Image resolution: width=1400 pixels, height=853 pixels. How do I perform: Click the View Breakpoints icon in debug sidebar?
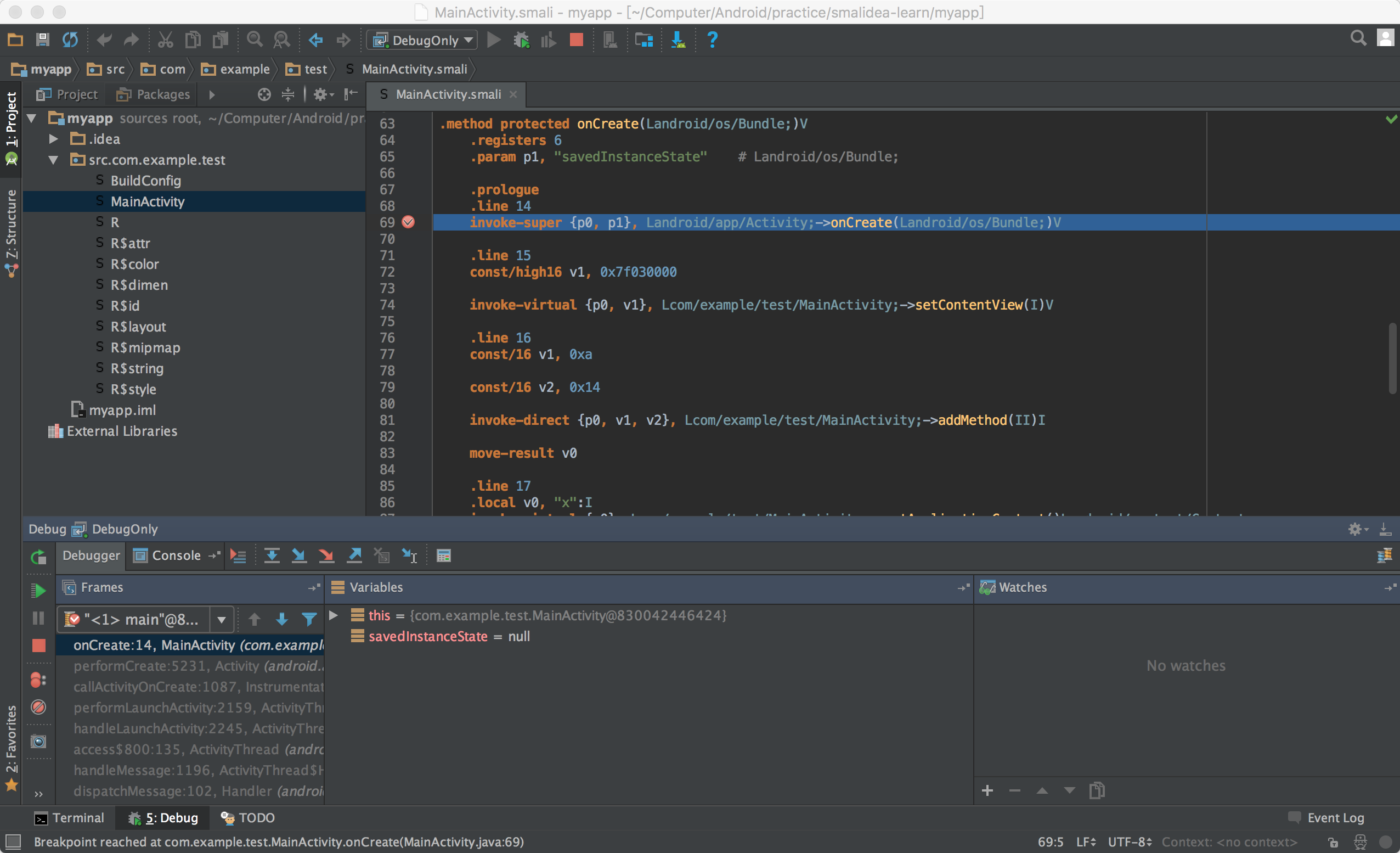(38, 680)
